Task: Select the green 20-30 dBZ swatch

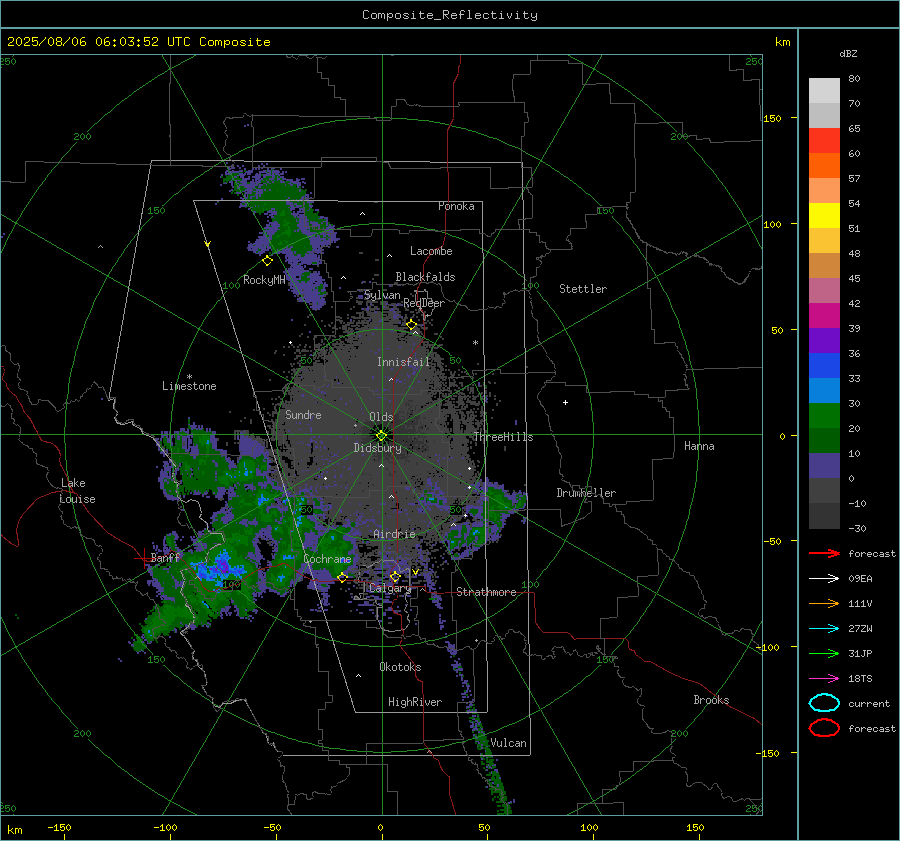Action: pyautogui.click(x=824, y=415)
